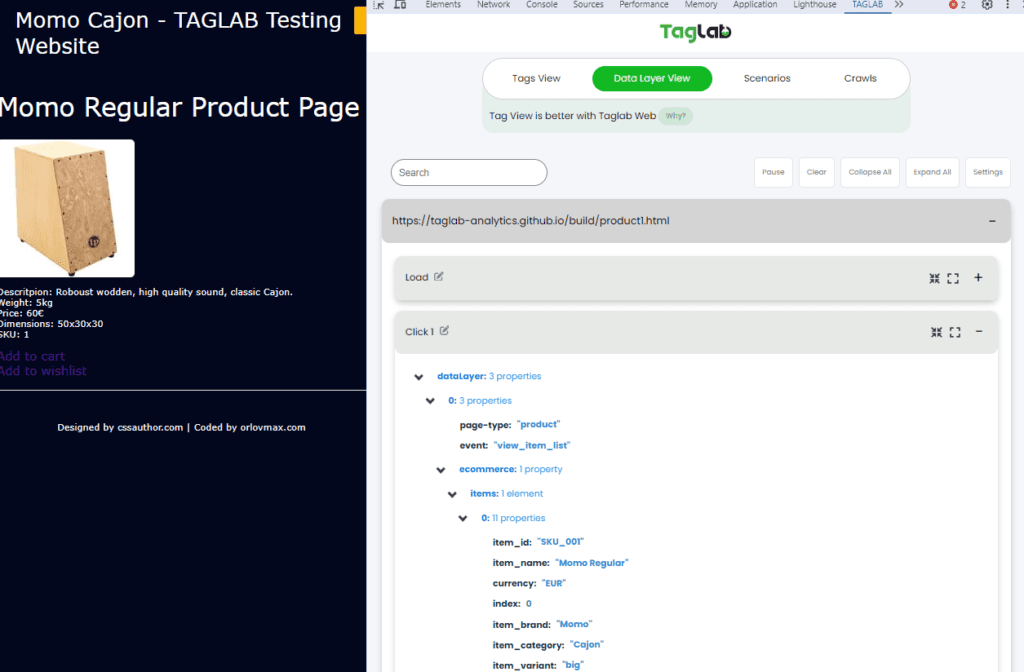Select the Data Layer View tab
This screenshot has height=672, width=1024.
652,78
